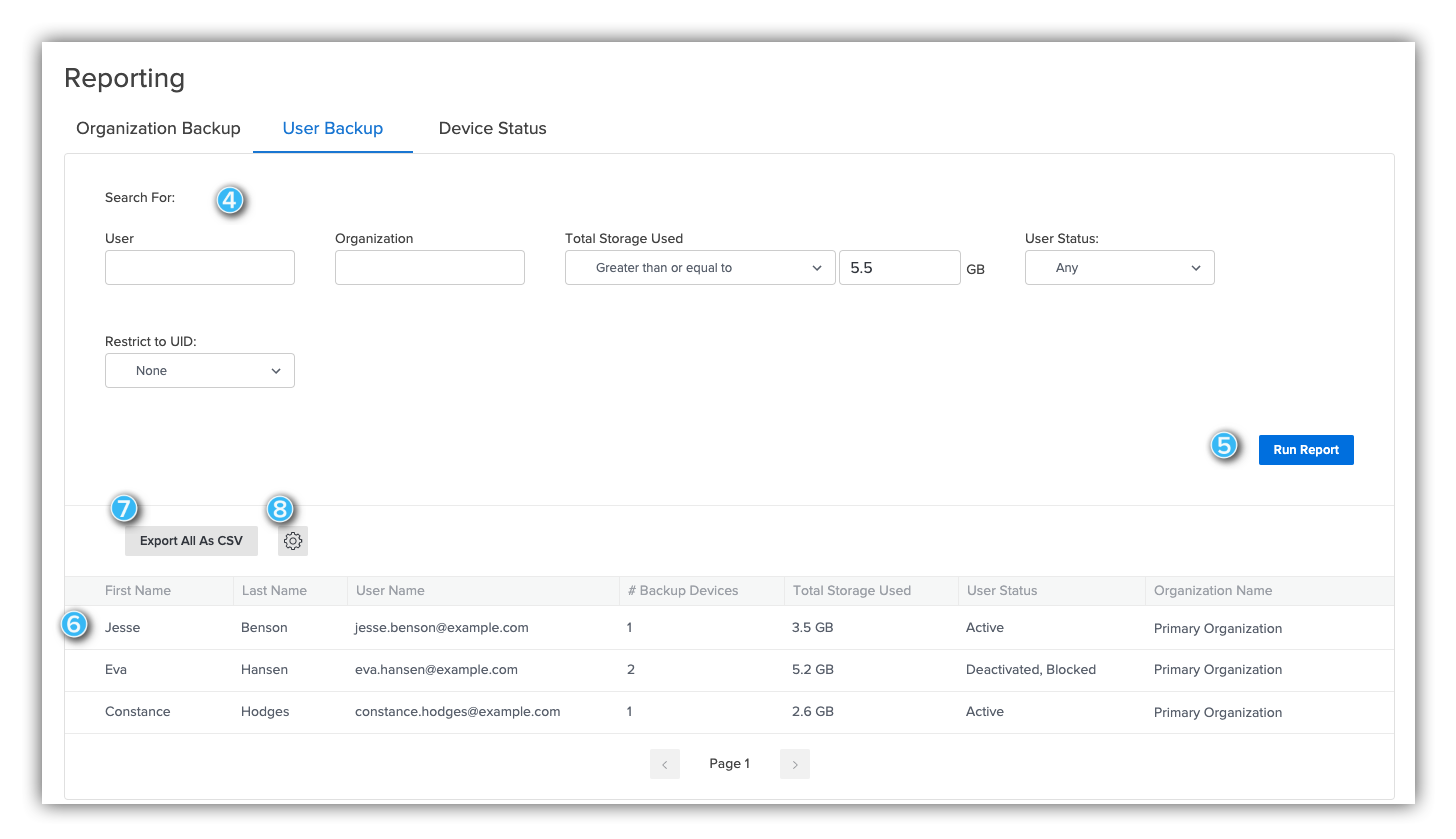Screen dimensions: 1456x839
Task: Click constance.hodges@example.com user name
Action: [458, 712]
